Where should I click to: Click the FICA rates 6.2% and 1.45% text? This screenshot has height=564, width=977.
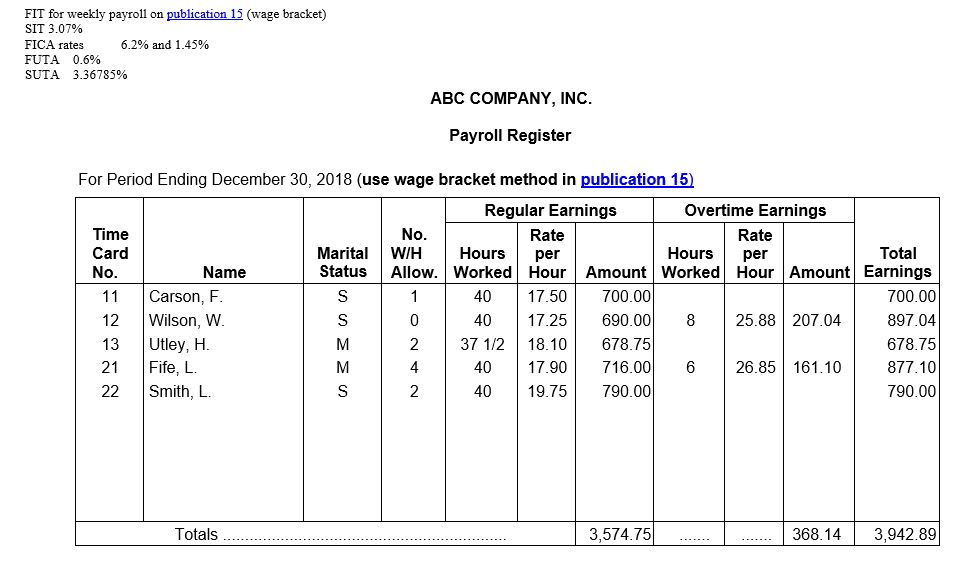click(117, 44)
